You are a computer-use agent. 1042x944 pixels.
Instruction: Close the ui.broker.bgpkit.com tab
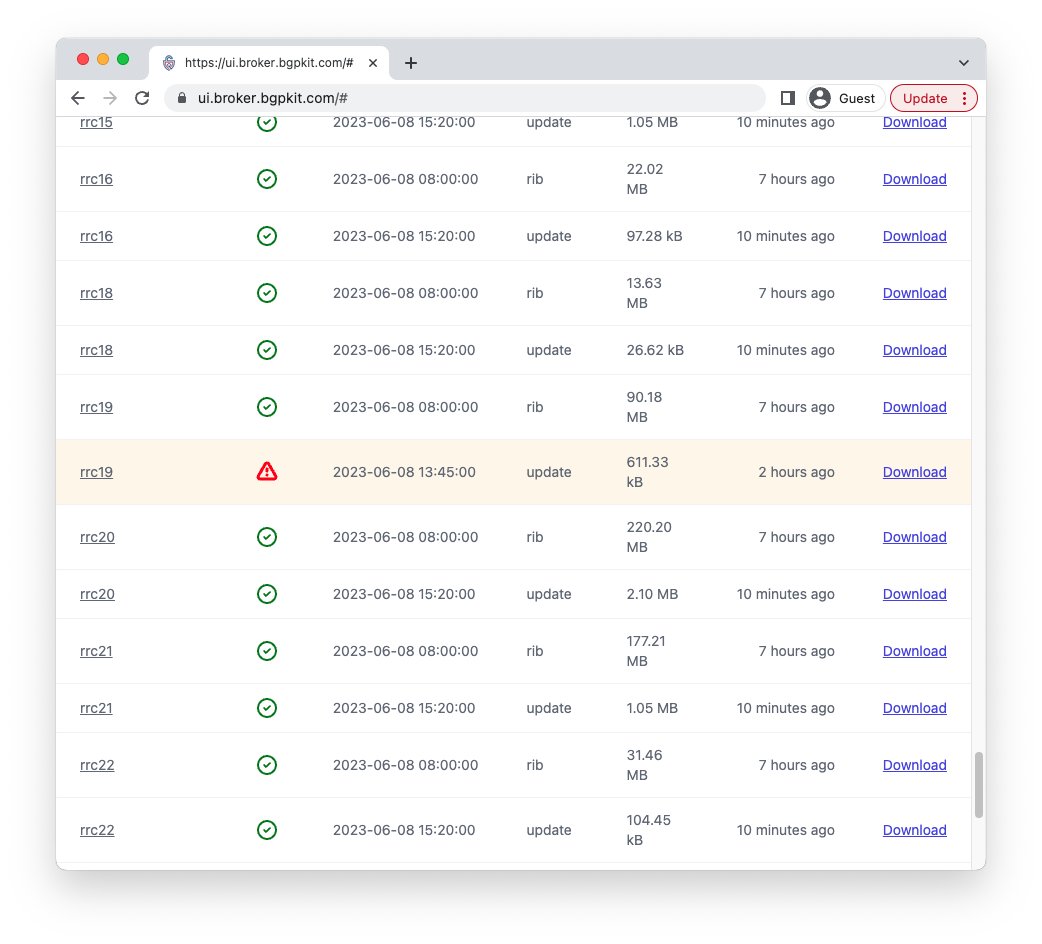(373, 63)
